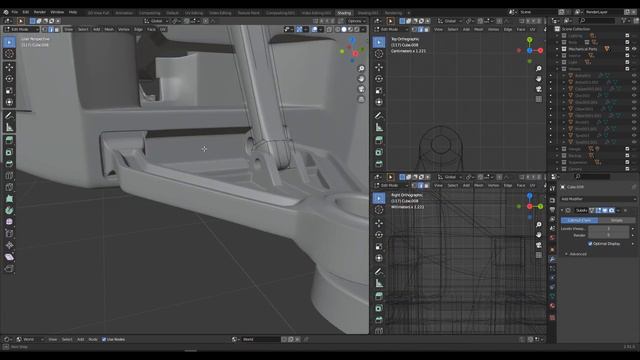Select the Loop Cut tool in the main viewport
640x360 pixels.
pos(9,176)
